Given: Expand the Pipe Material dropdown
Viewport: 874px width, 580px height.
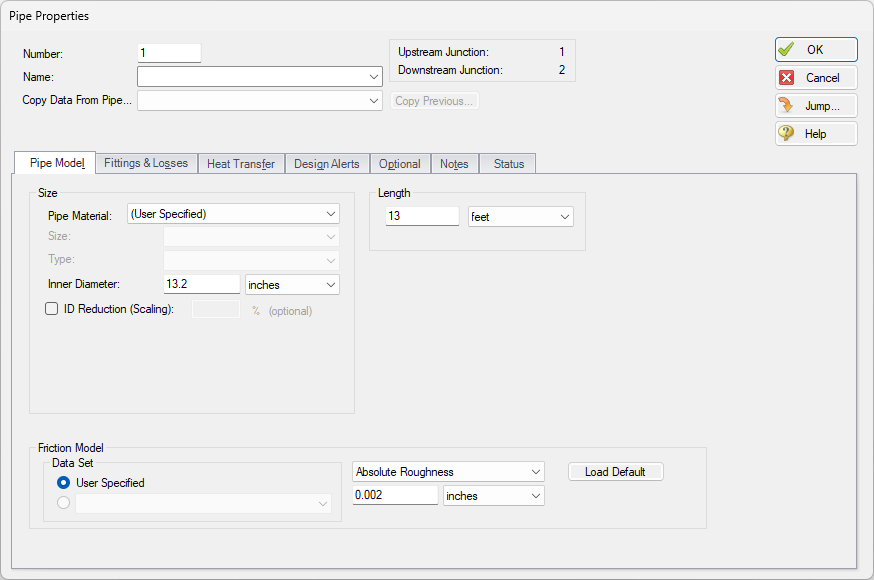Looking at the screenshot, I should pyautogui.click(x=234, y=214).
